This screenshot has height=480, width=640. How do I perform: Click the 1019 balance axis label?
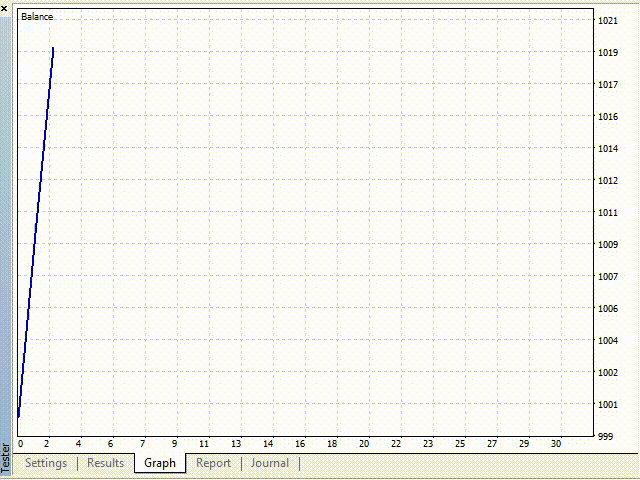607,53
